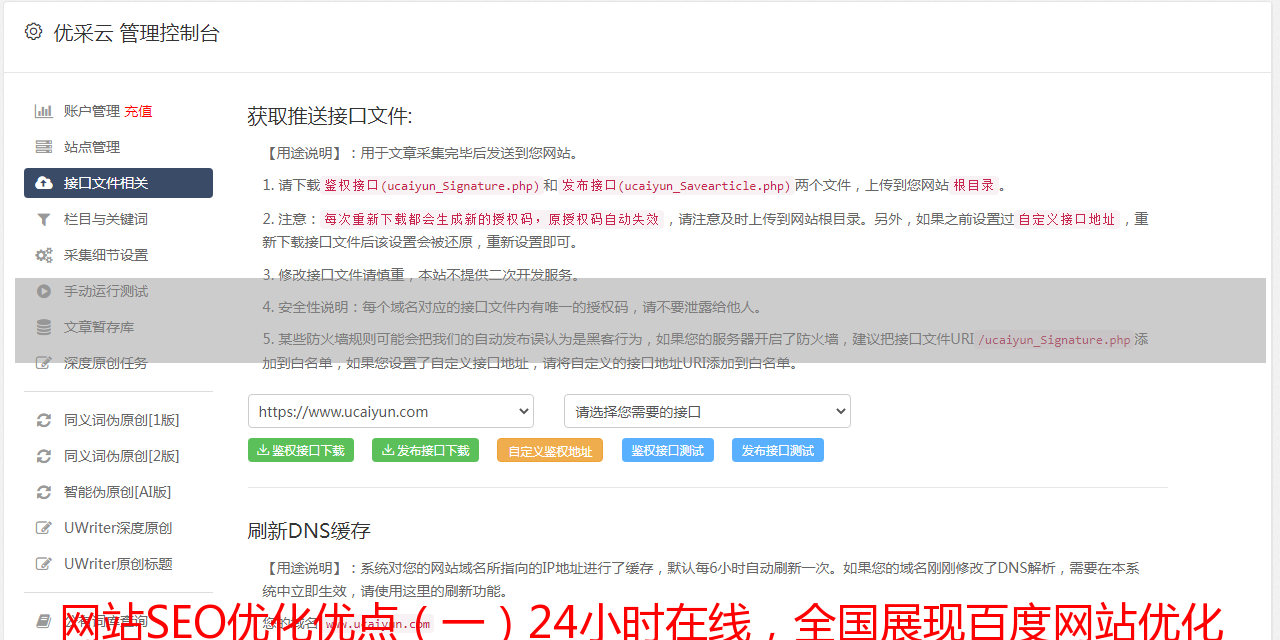Click the highlighted 根目录 text
The height and width of the screenshot is (640, 1280).
(974, 185)
